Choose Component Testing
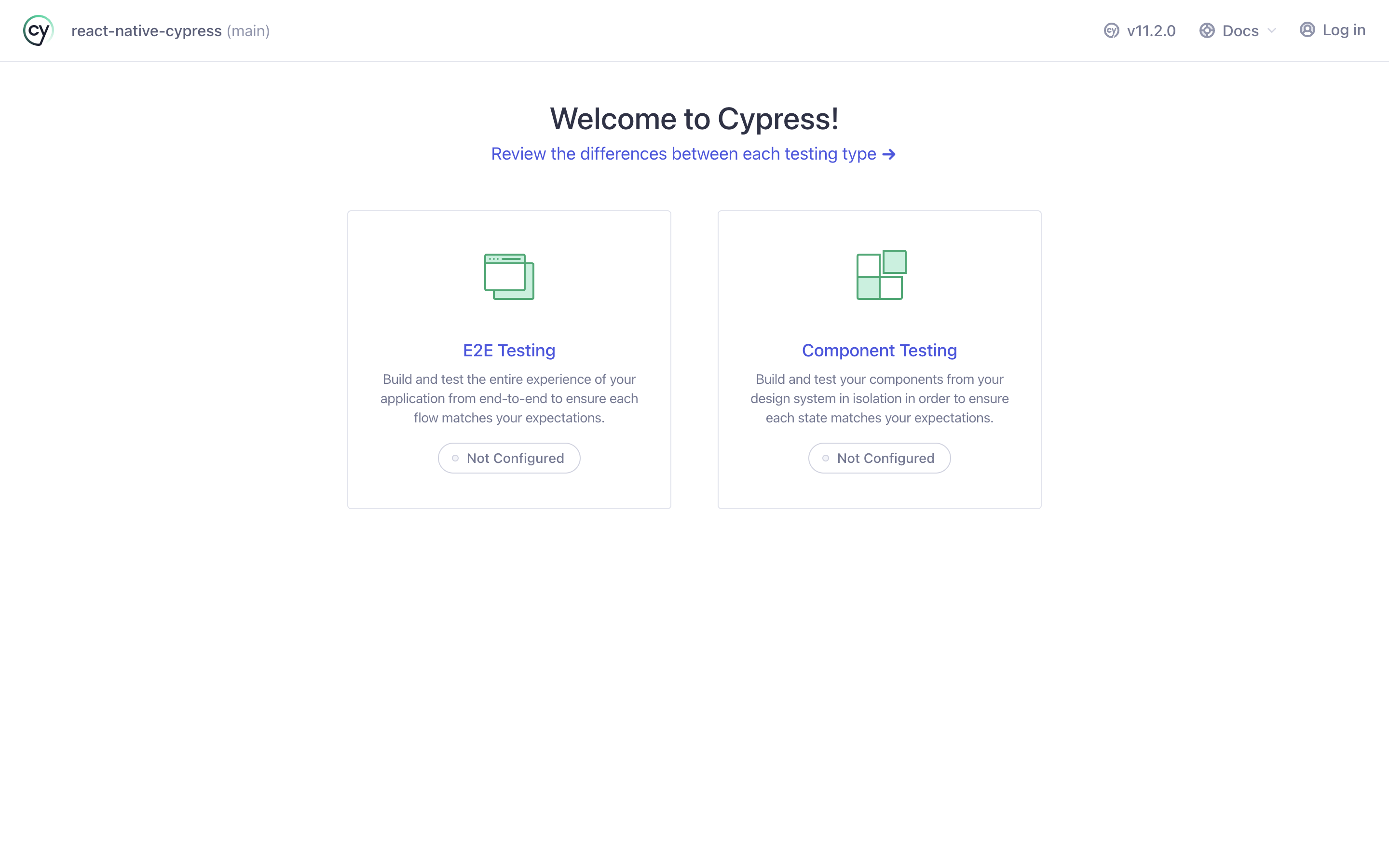The height and width of the screenshot is (868, 1389). [879, 350]
